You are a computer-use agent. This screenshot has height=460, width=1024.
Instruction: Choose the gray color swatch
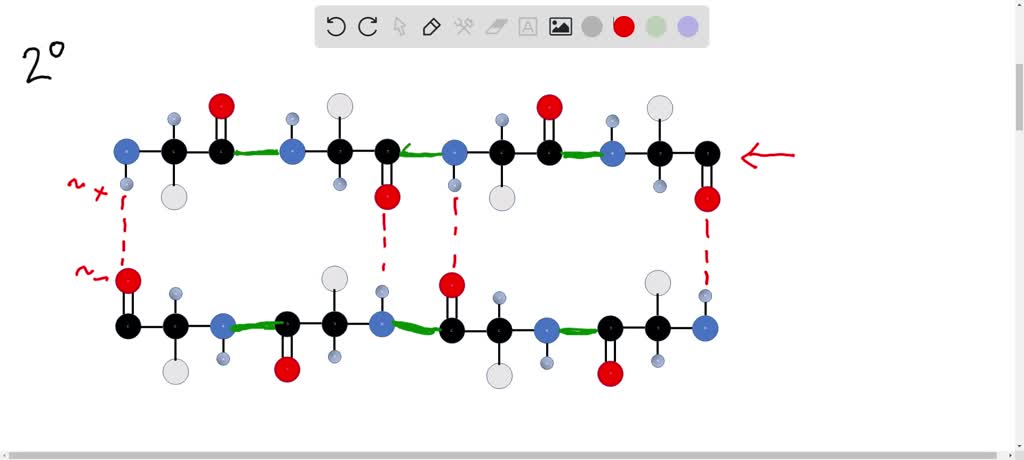(x=592, y=27)
